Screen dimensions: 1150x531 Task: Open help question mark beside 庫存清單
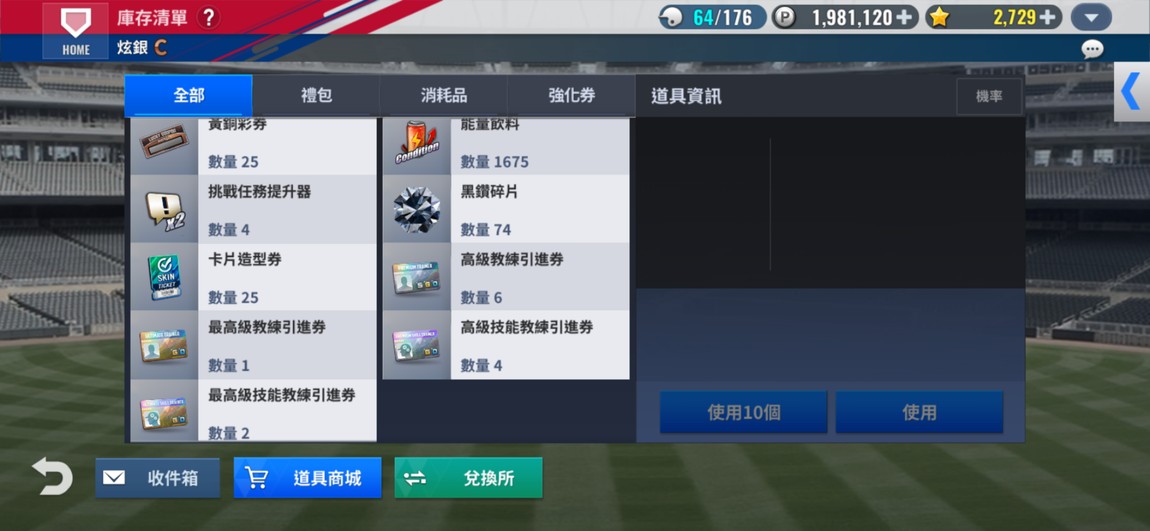208,18
